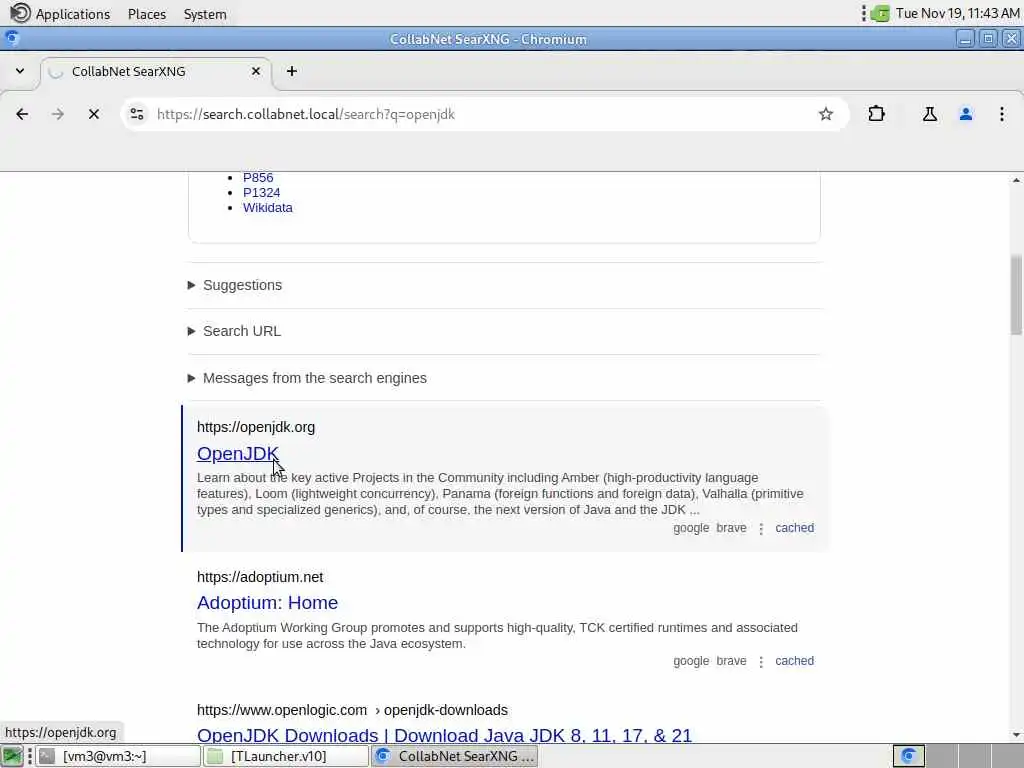Open the cached link for OpenJDK result
The height and width of the screenshot is (768, 1024).
(794, 528)
